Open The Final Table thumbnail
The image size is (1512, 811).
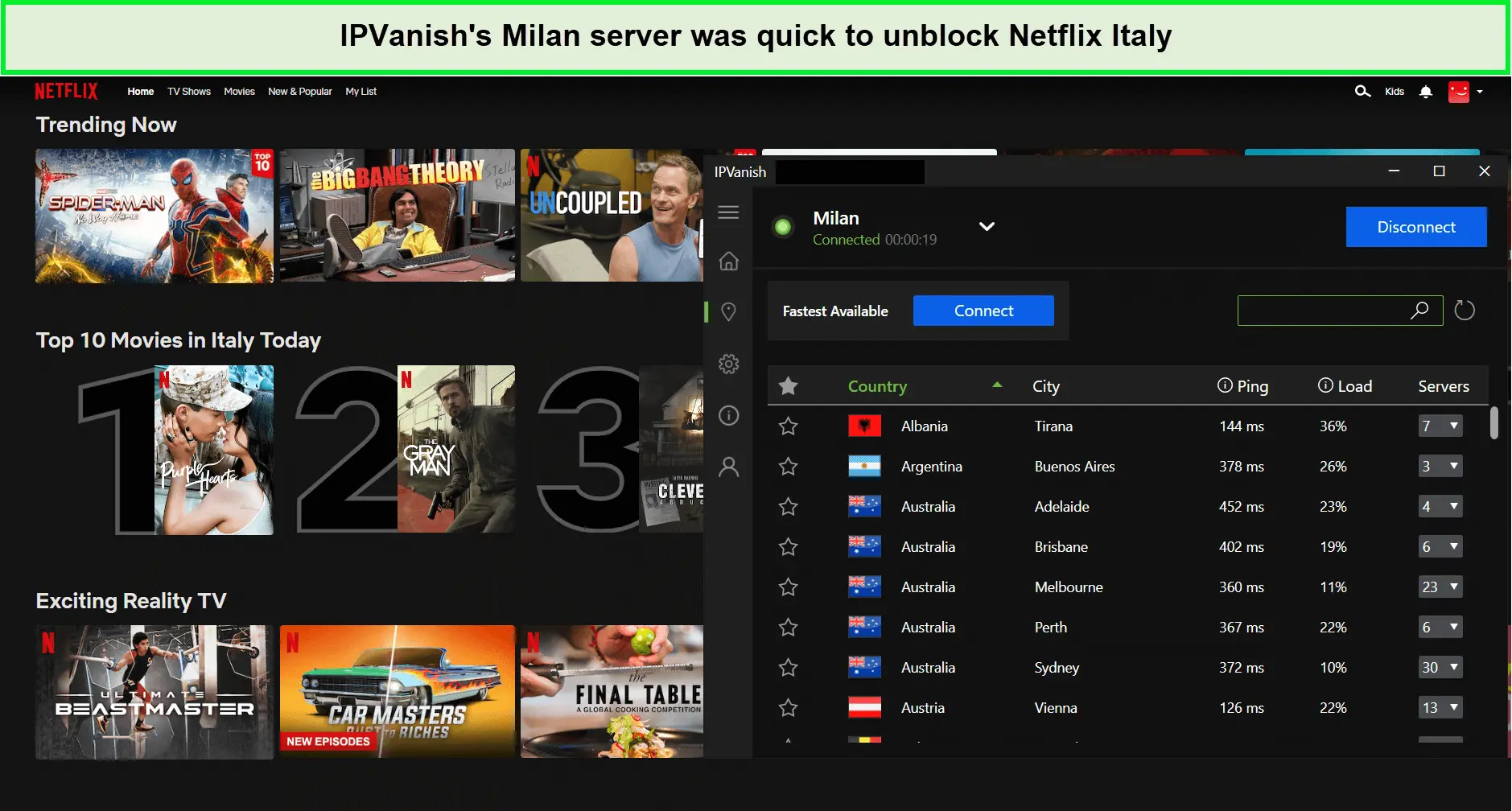click(612, 691)
